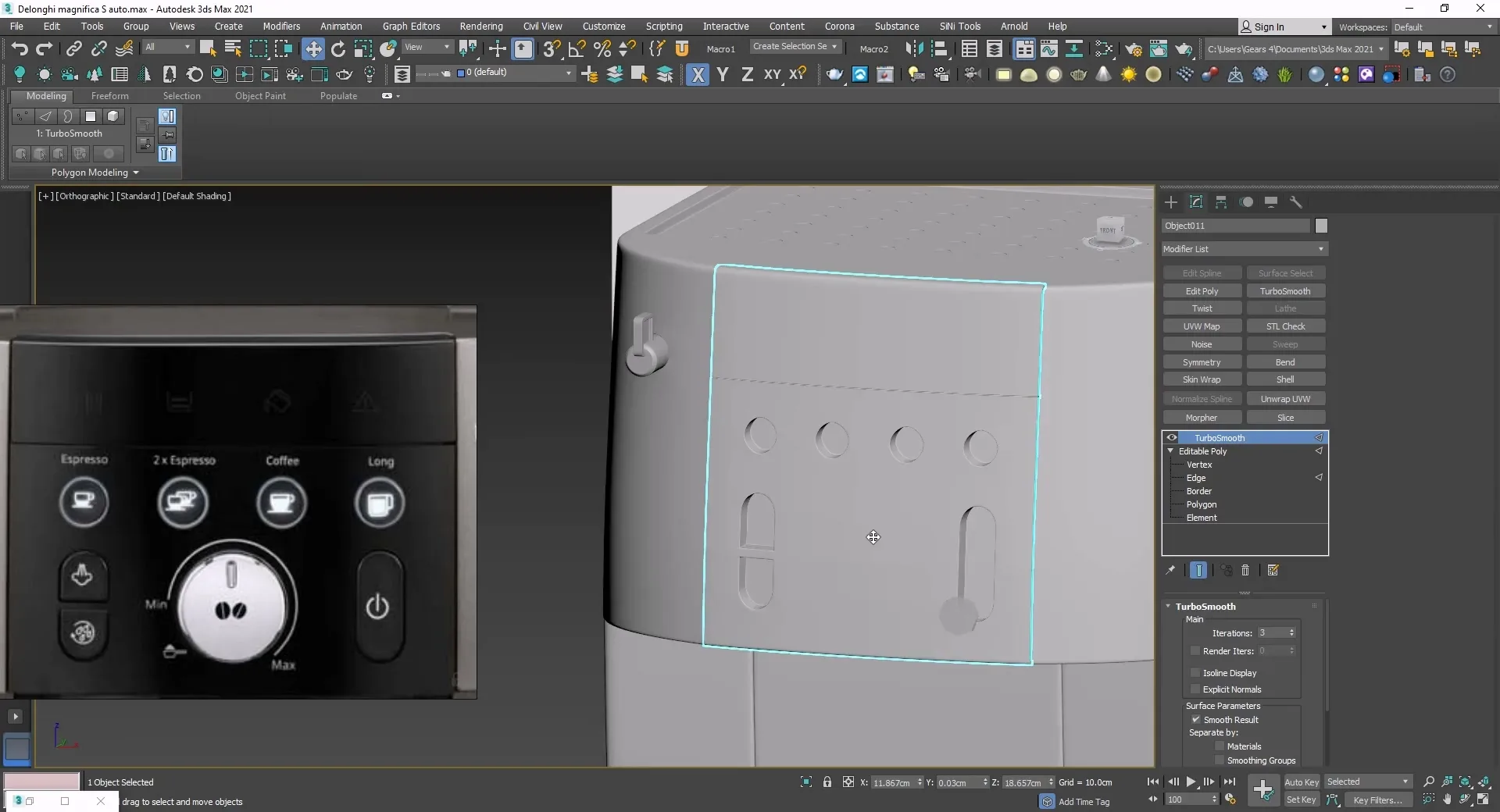Click Isolate Selection toggle in status bar
Screen dimensions: 1500x812
point(805,782)
